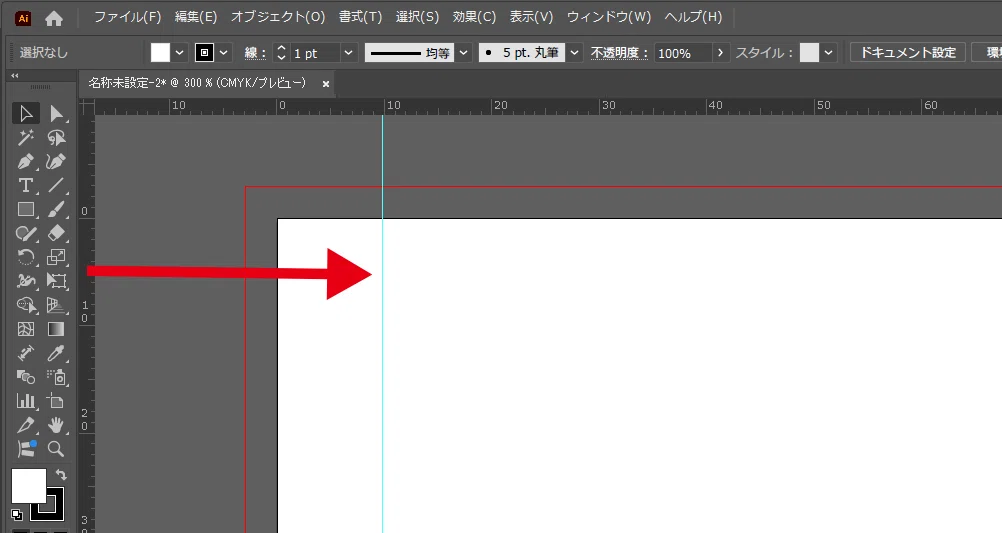The width and height of the screenshot is (1002, 533).
Task: Go to the Home screen icon
Action: (x=54, y=19)
